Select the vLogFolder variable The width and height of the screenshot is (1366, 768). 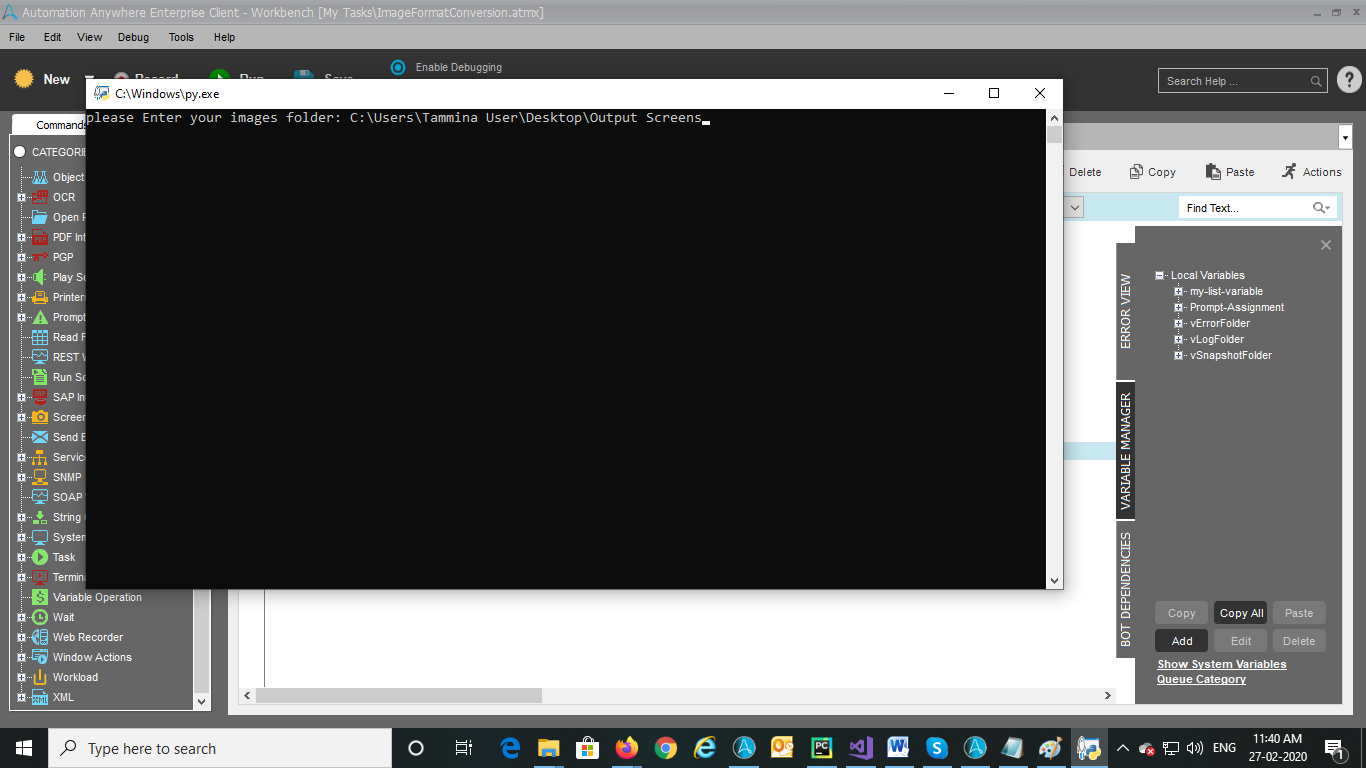[1217, 339]
